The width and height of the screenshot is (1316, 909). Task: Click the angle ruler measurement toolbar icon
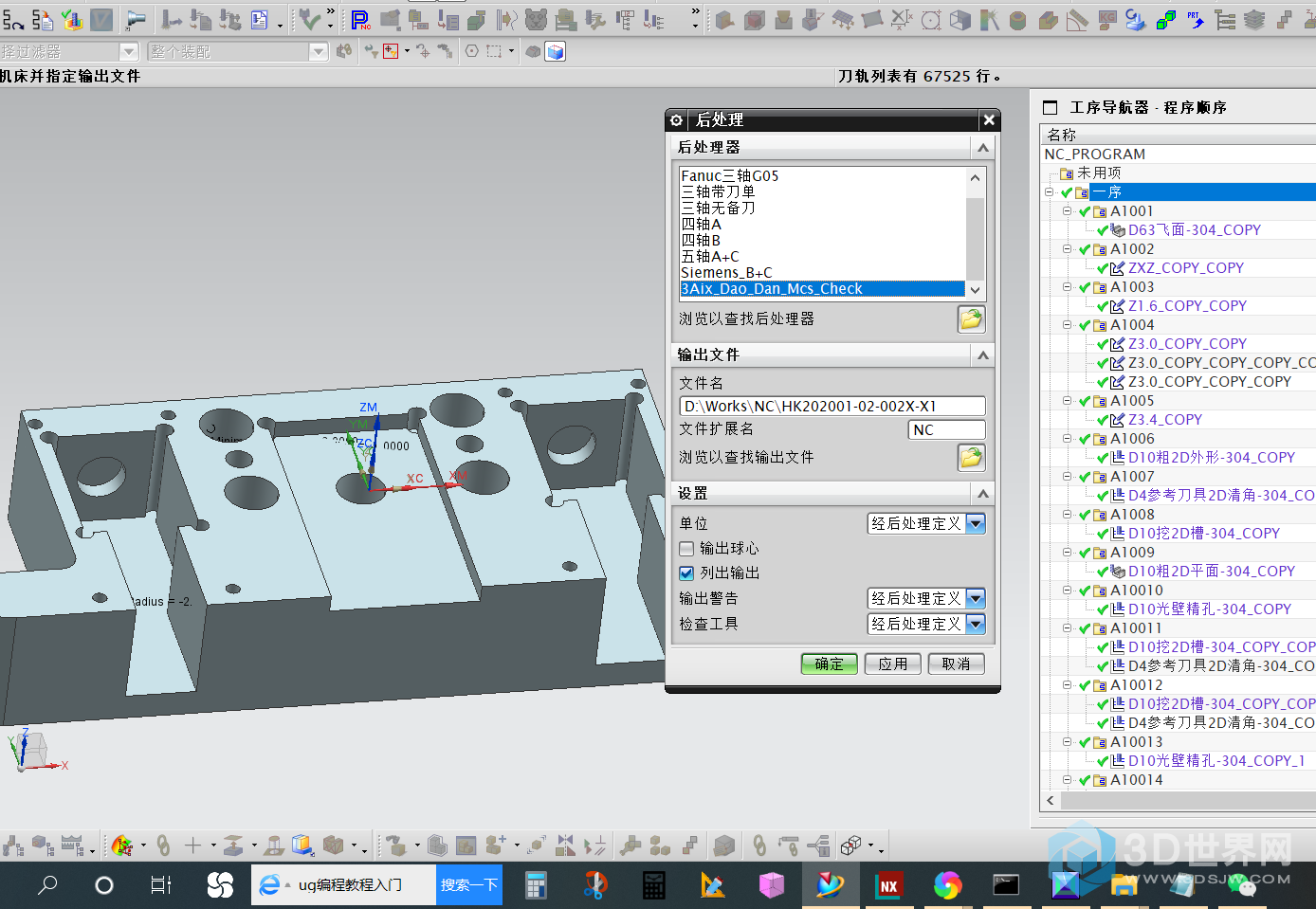click(1078, 19)
